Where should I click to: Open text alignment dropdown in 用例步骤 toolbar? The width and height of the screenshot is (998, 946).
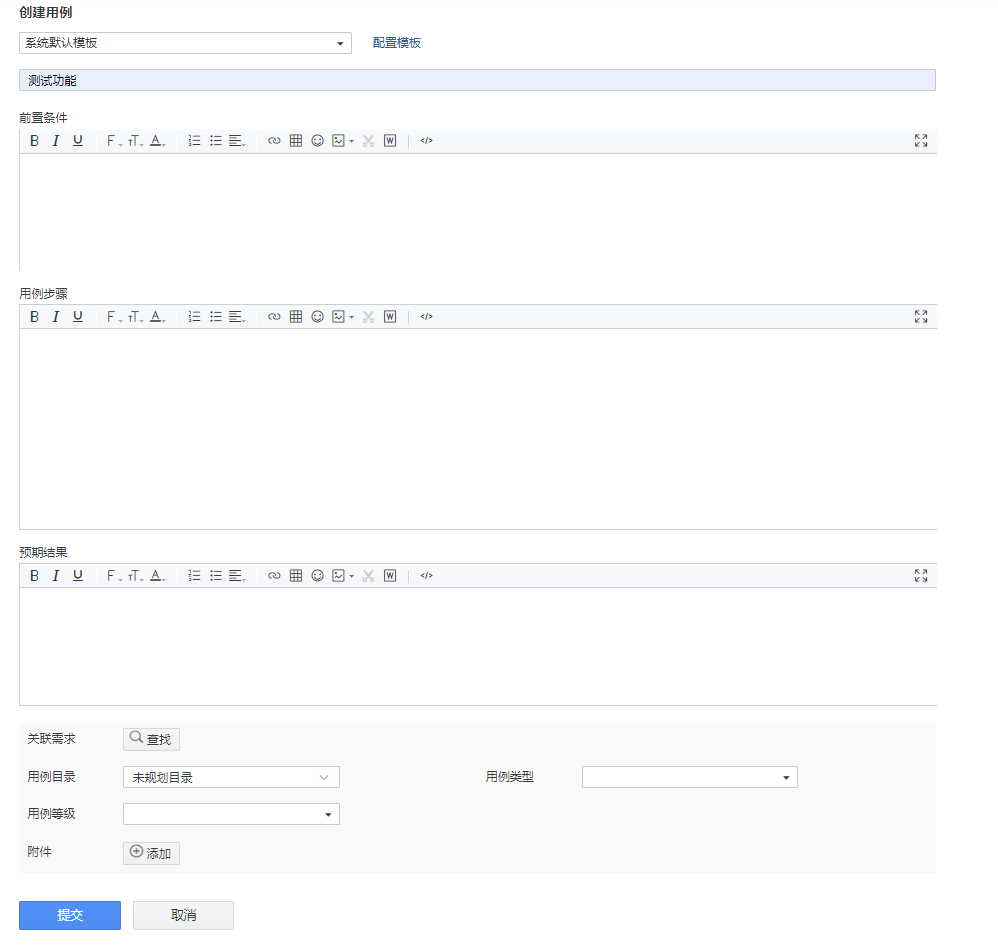pos(237,316)
